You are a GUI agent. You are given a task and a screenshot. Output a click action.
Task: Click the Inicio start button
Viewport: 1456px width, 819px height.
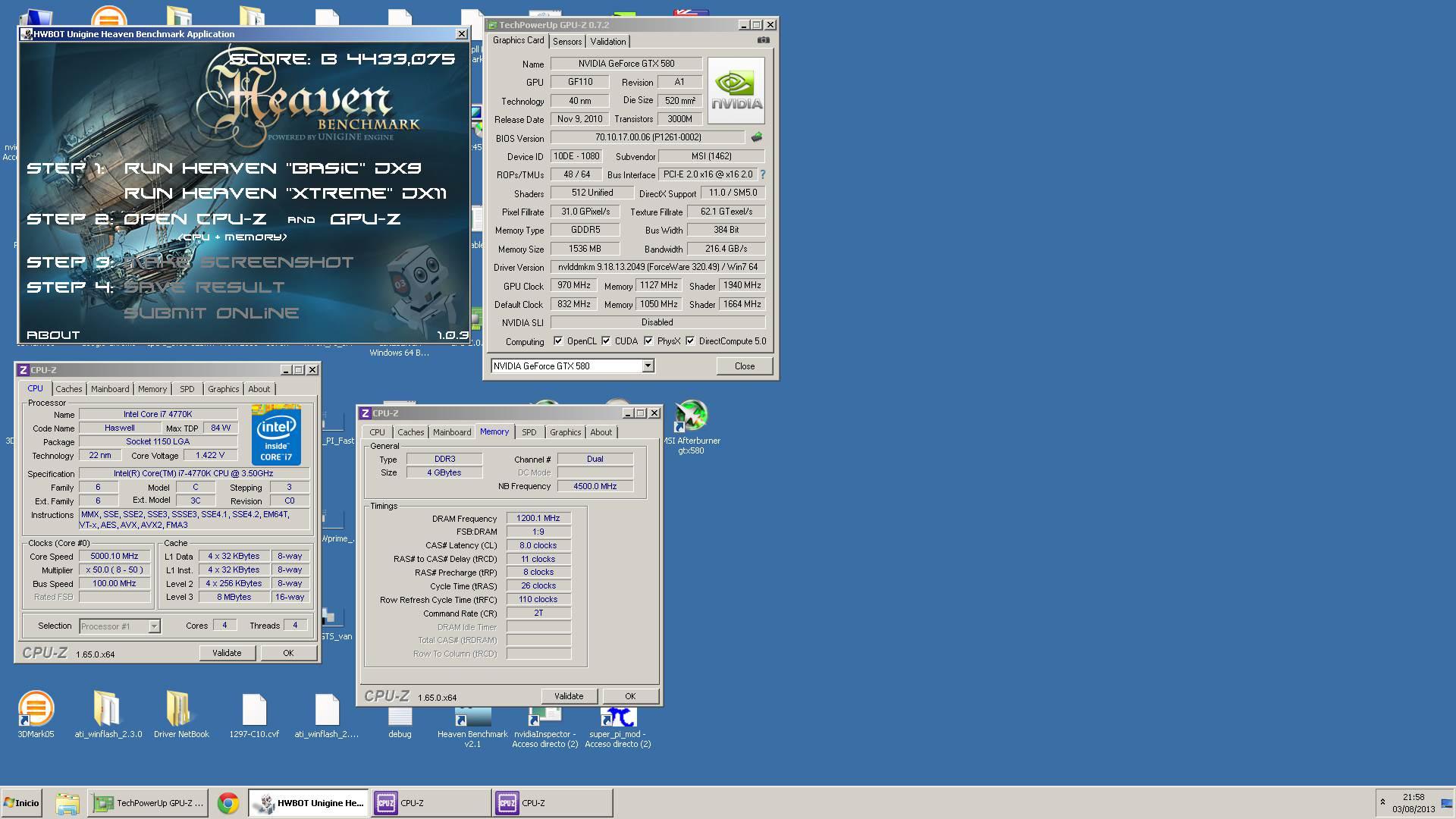pyautogui.click(x=22, y=803)
